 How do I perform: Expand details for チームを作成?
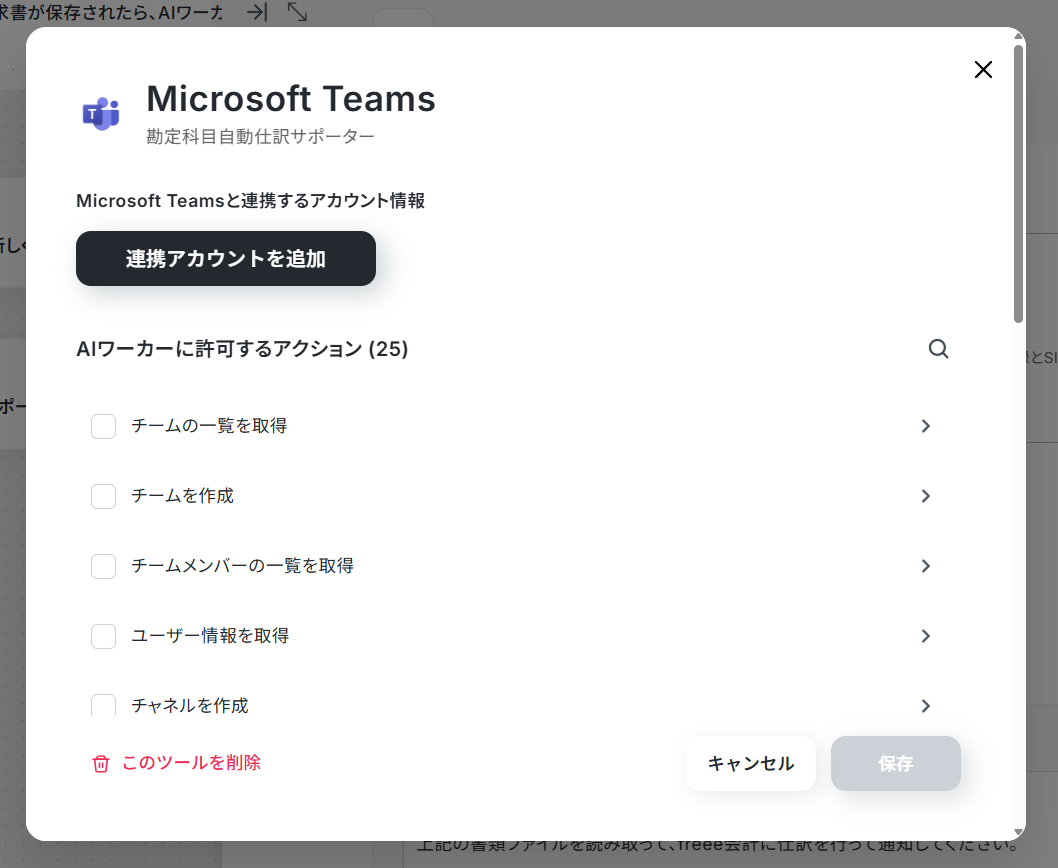click(926, 496)
